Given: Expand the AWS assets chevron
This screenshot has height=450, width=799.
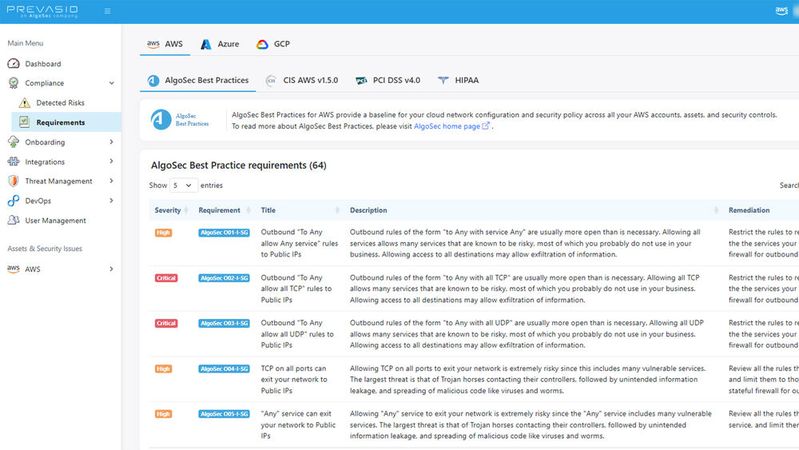Looking at the screenshot, I should point(112,269).
